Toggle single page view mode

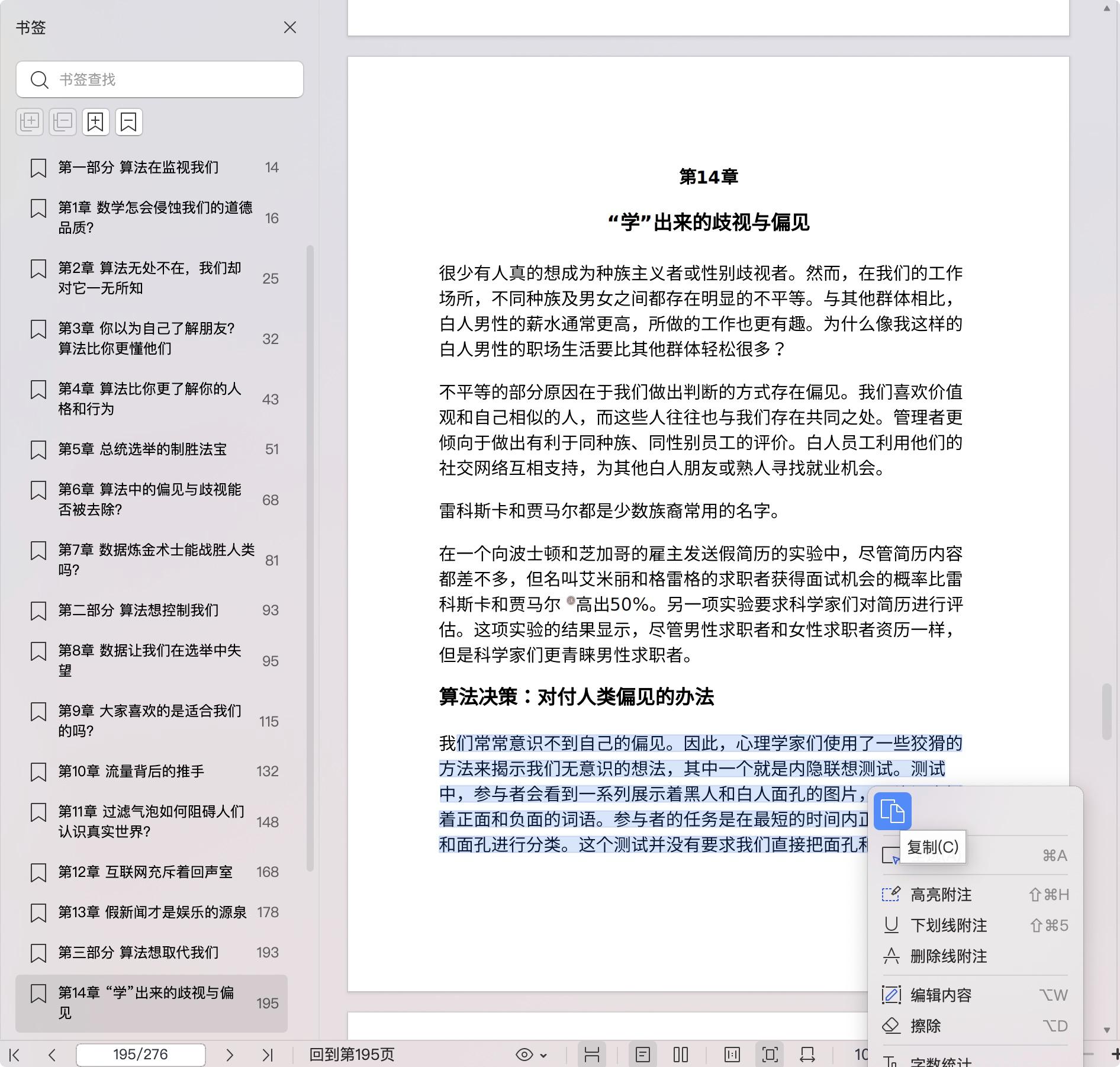(x=643, y=1055)
